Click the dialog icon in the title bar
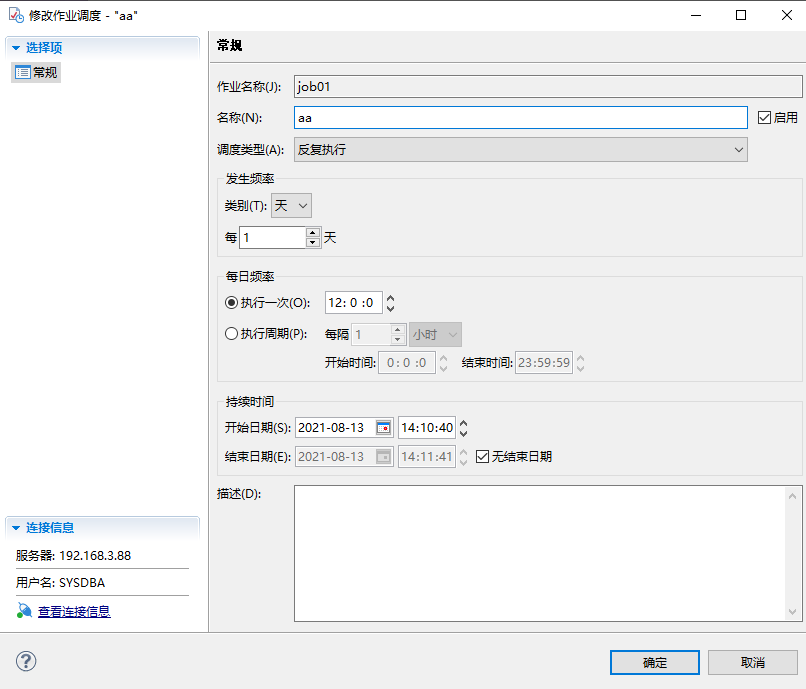The height and width of the screenshot is (689, 806). click(x=14, y=15)
